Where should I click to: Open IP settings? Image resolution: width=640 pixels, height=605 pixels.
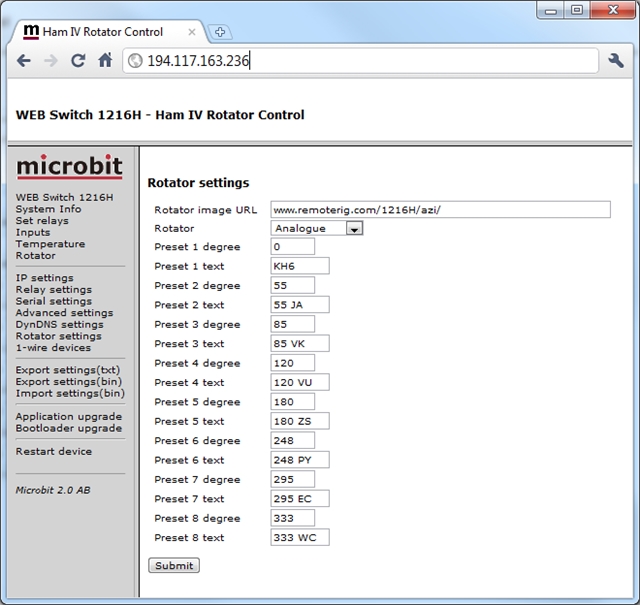(44, 278)
